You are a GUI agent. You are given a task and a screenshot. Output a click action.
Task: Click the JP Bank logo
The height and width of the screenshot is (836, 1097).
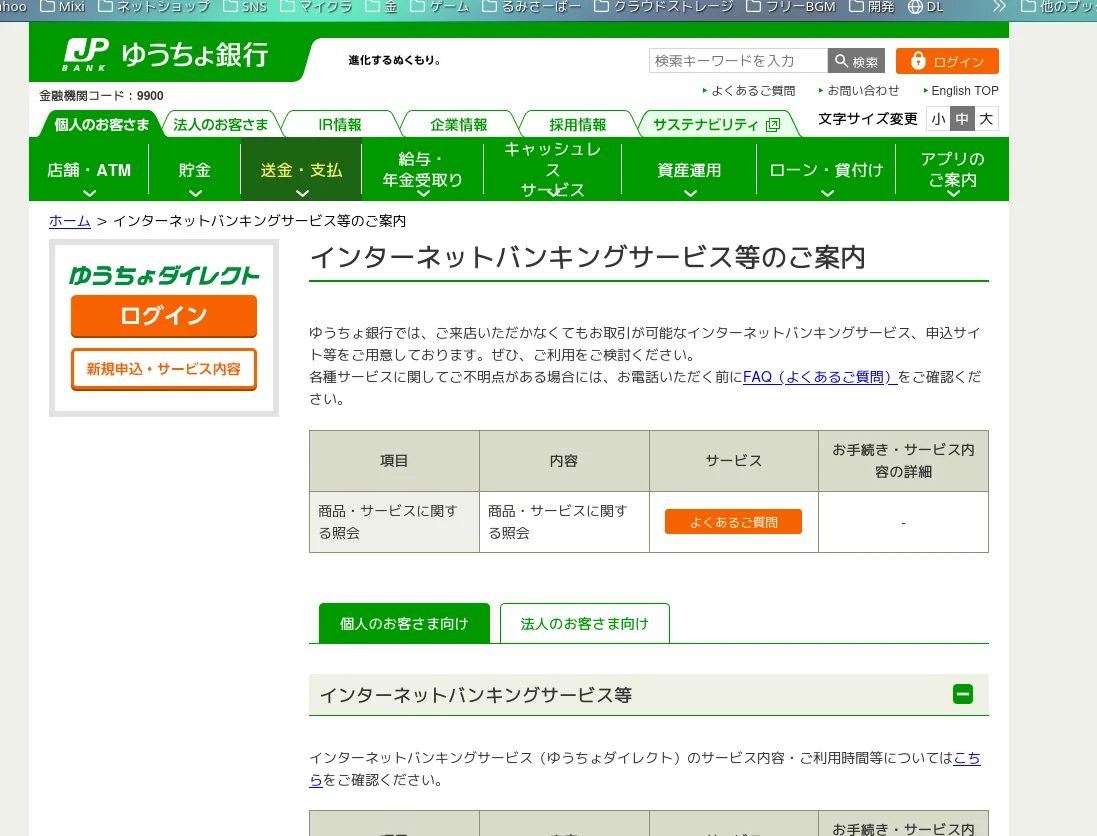[x=165, y=54]
